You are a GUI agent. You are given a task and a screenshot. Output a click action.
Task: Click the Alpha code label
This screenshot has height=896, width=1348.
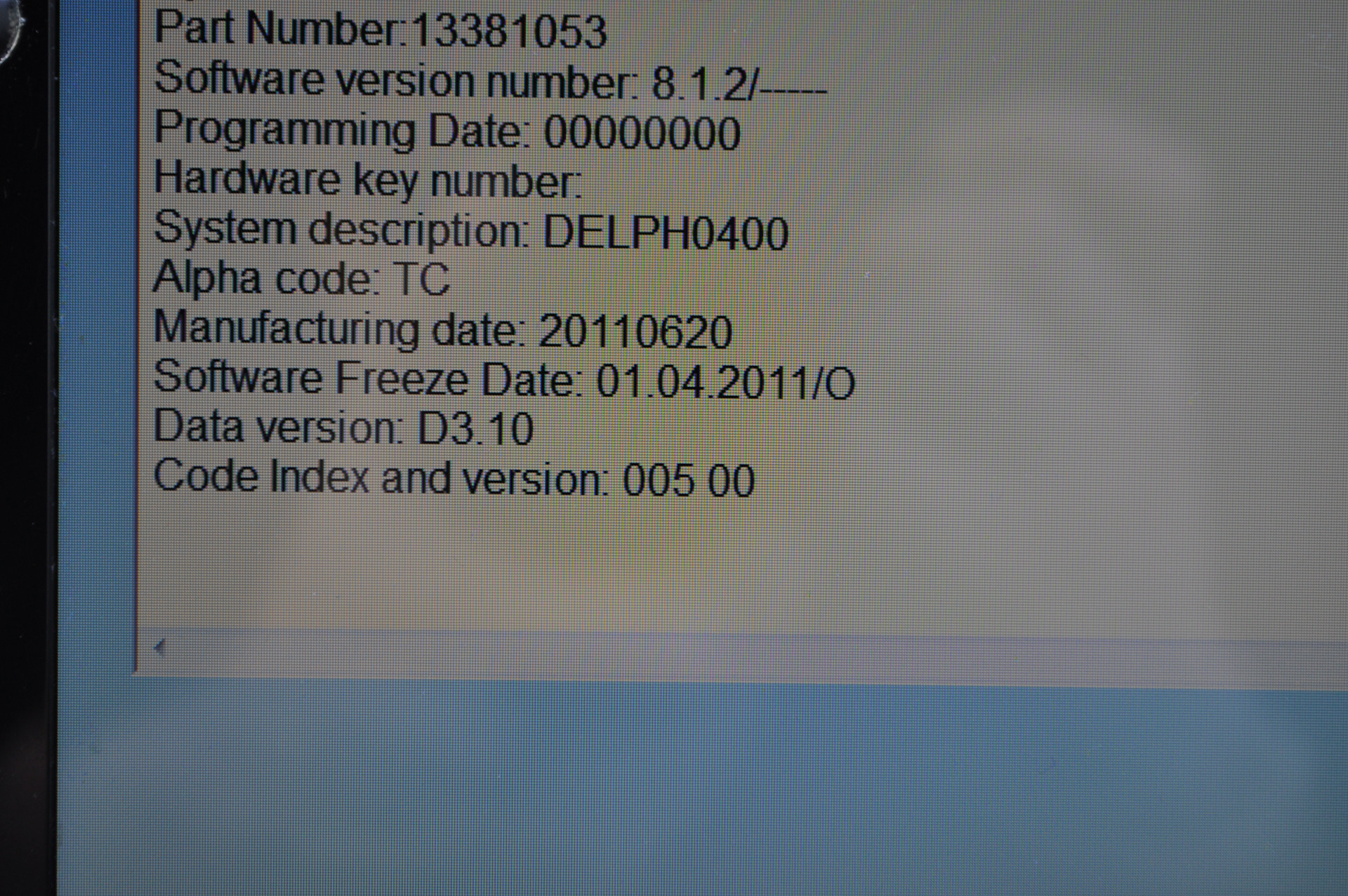tap(267, 279)
